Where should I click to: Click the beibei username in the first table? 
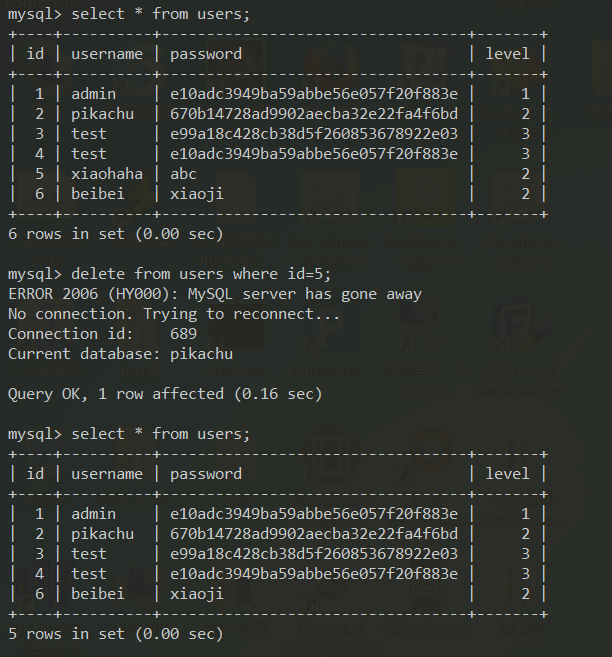(x=98, y=194)
